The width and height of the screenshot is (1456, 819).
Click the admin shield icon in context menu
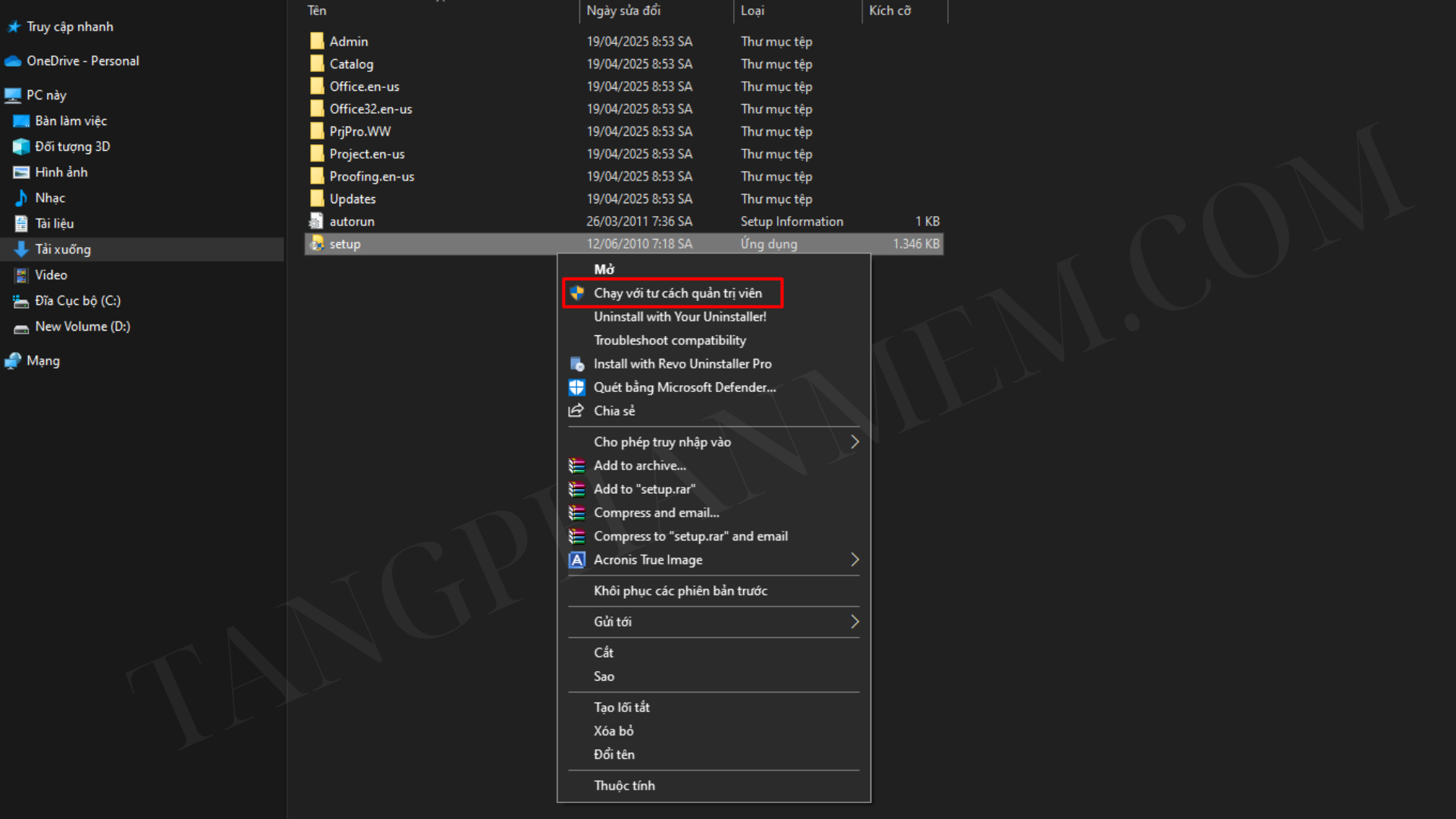point(577,293)
